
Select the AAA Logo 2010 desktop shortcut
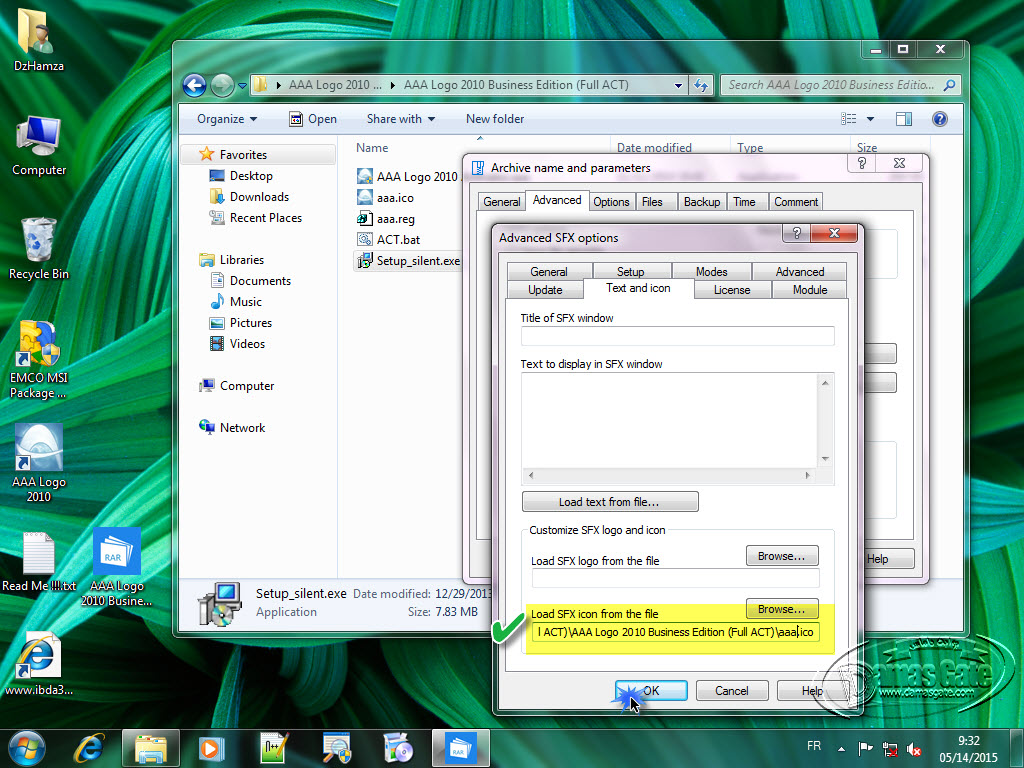[39, 462]
